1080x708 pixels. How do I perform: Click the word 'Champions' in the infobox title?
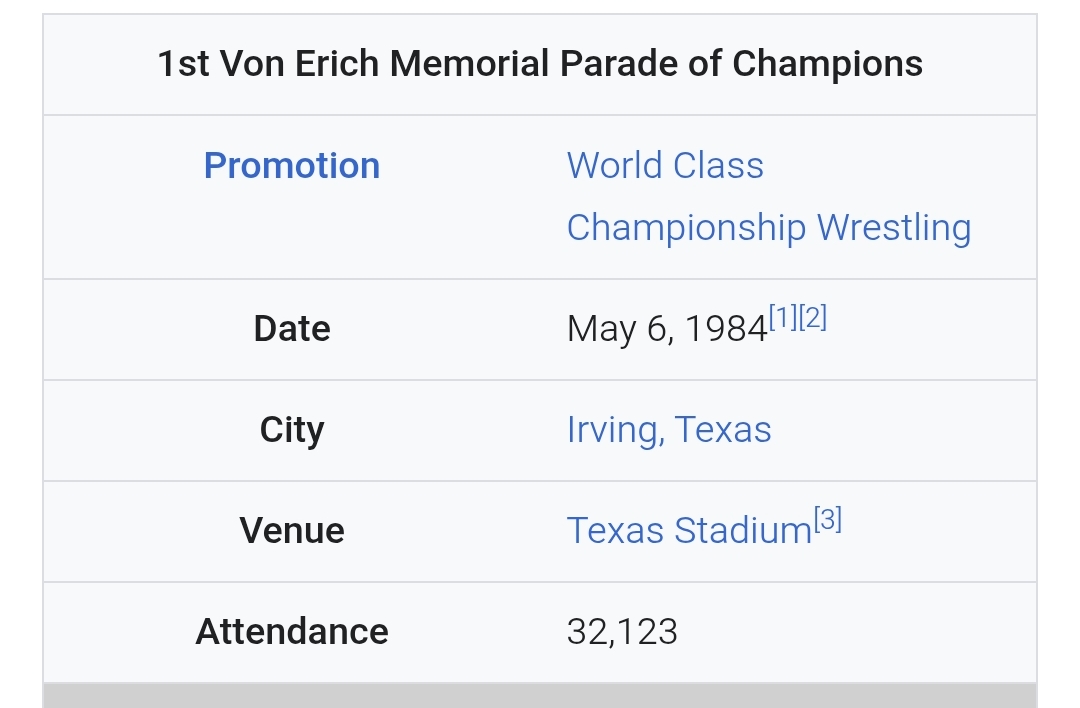827,65
